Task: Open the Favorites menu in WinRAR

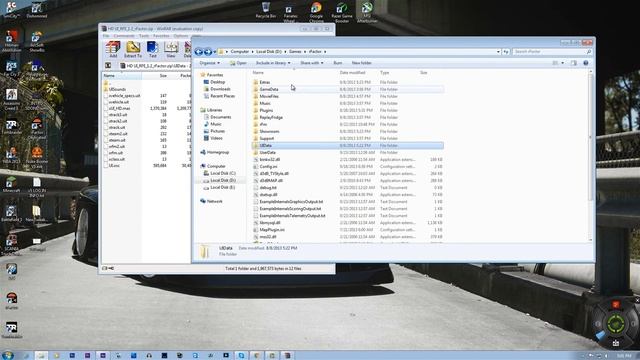Action: [161, 36]
